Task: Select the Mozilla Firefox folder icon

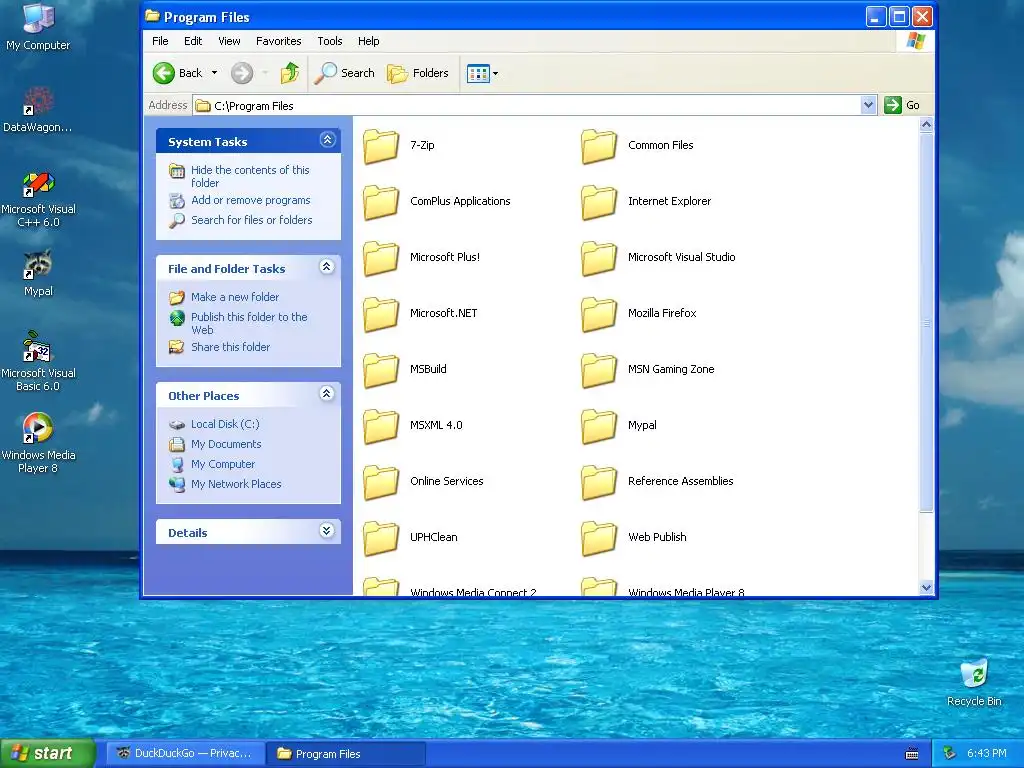Action: pyautogui.click(x=599, y=313)
